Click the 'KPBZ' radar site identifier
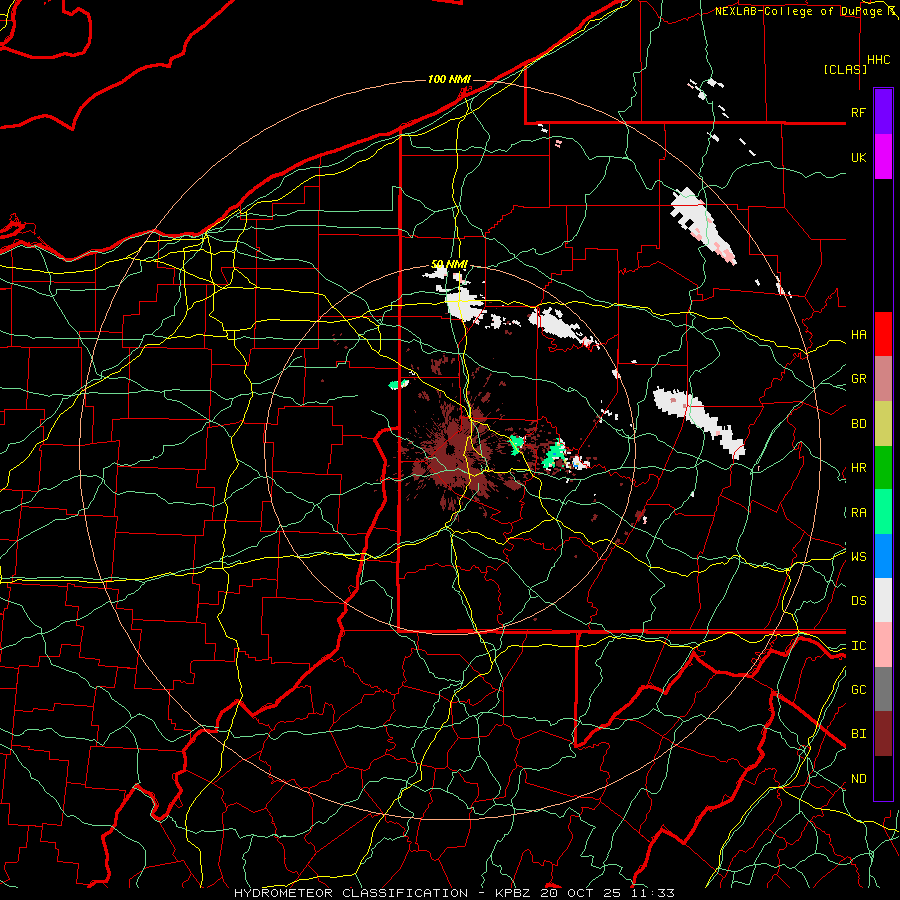Viewport: 900px width, 900px height. tap(513, 893)
